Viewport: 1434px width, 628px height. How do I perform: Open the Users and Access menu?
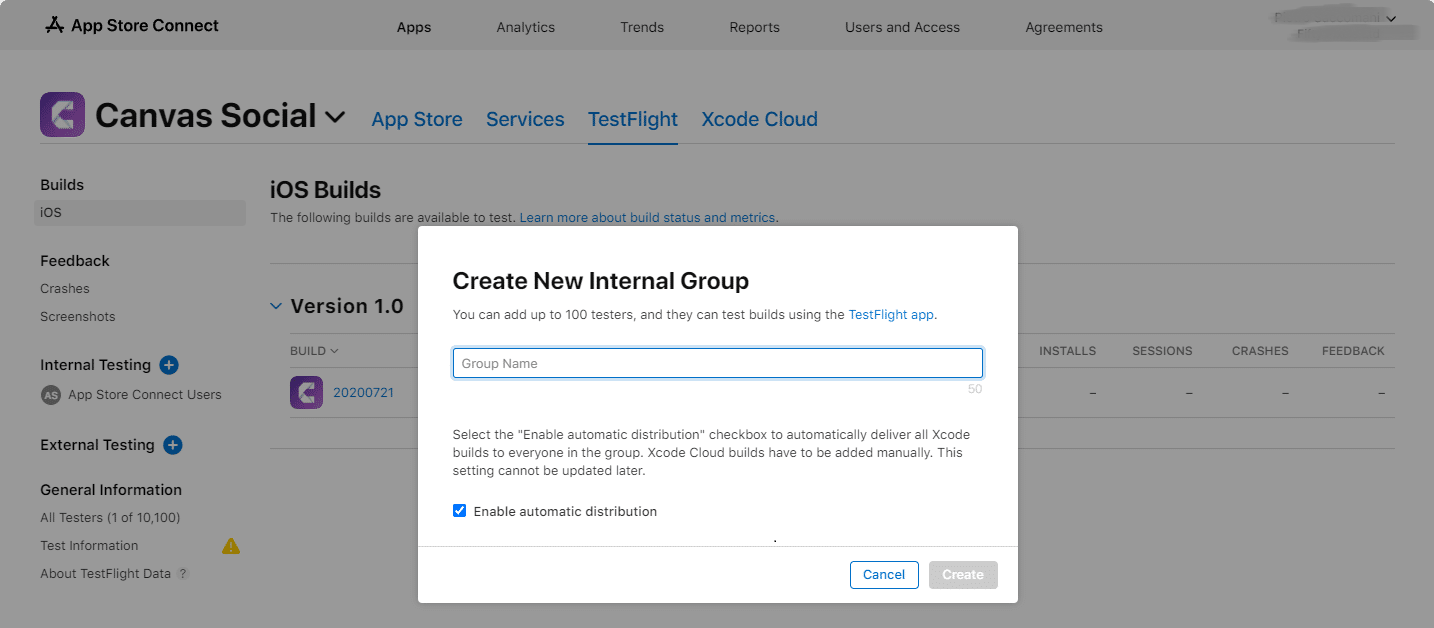[901, 27]
